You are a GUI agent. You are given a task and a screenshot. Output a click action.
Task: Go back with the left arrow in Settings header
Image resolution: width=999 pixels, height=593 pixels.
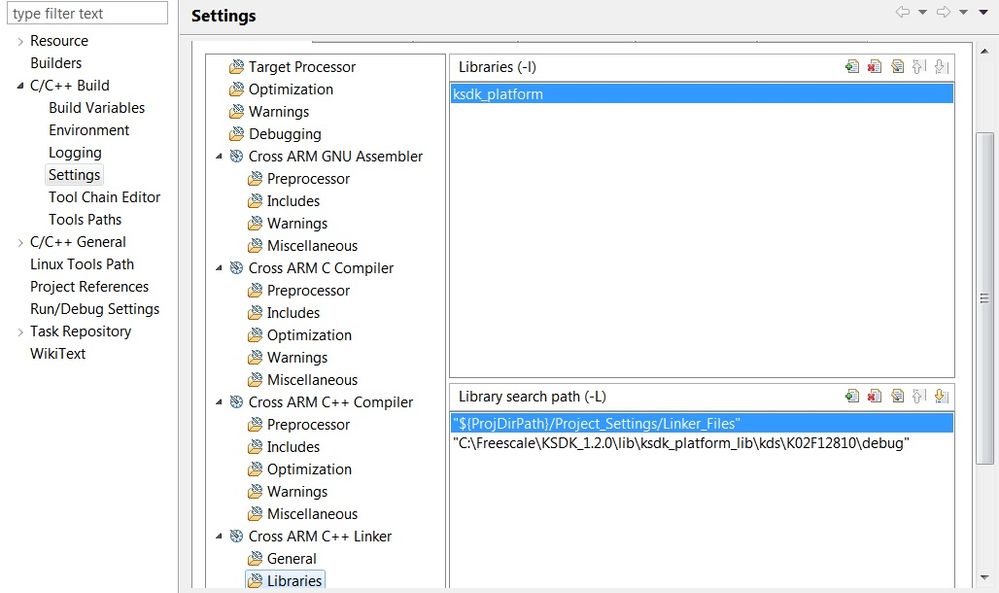(x=902, y=12)
